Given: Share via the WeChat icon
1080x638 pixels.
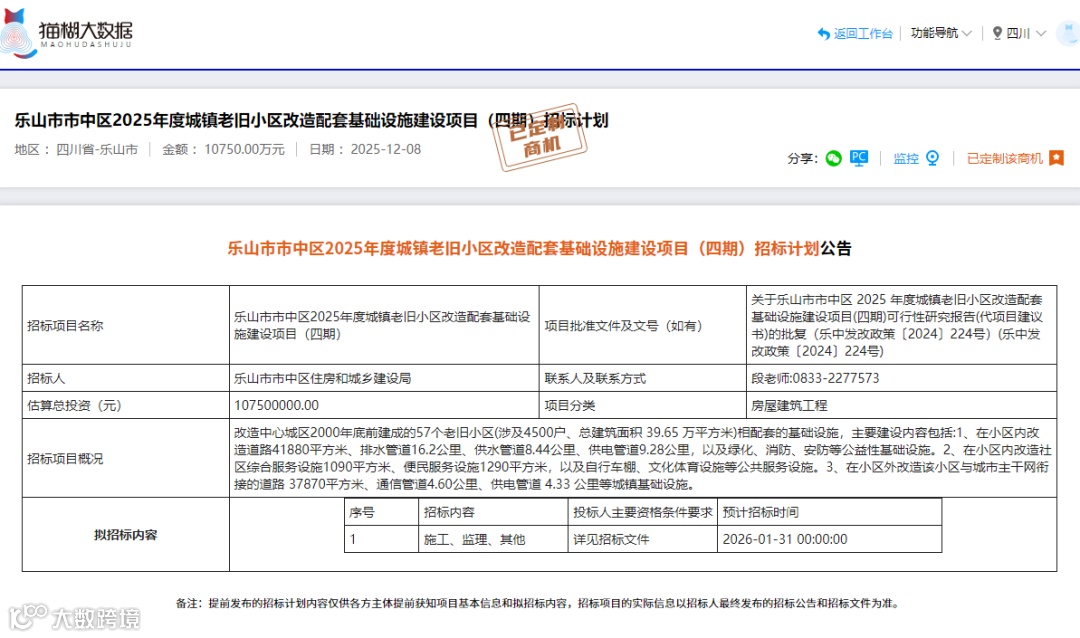Looking at the screenshot, I should pos(833,158).
